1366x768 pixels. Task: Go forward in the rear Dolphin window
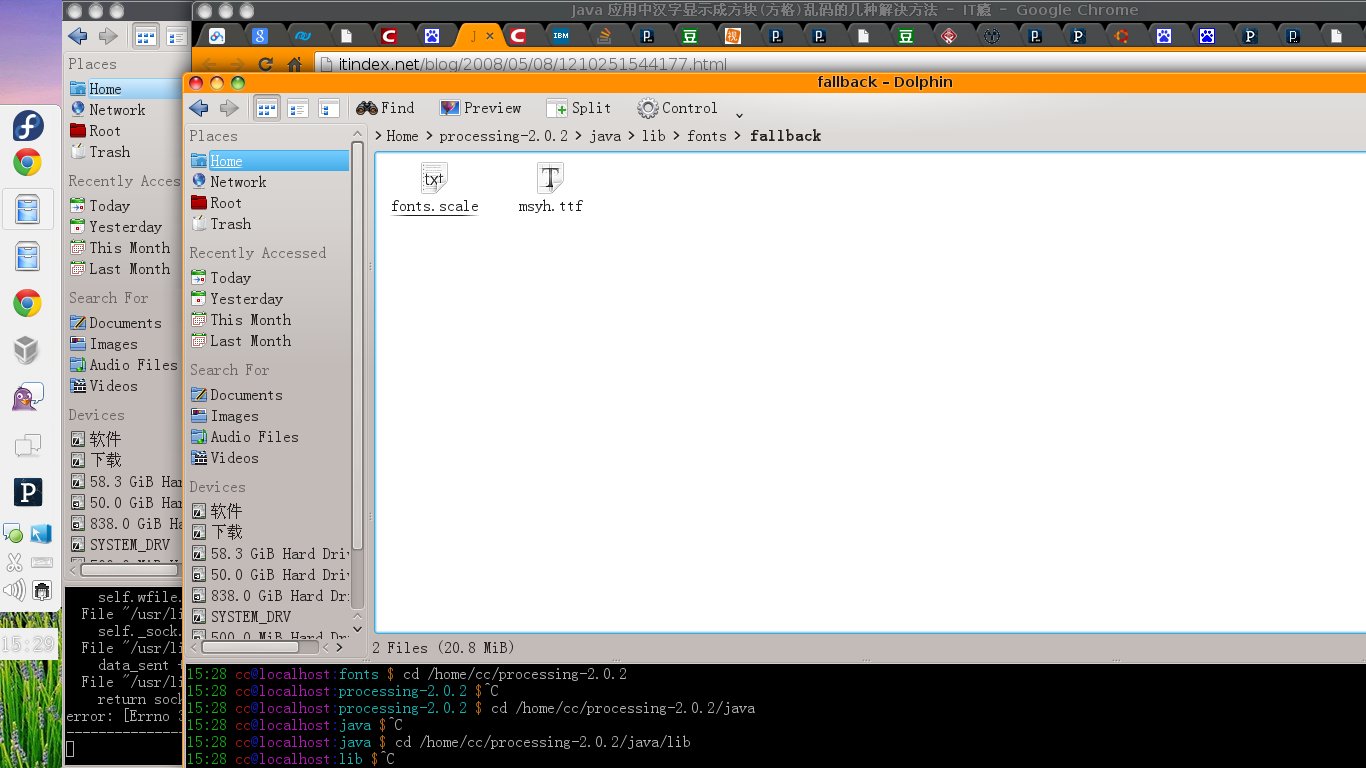[108, 37]
